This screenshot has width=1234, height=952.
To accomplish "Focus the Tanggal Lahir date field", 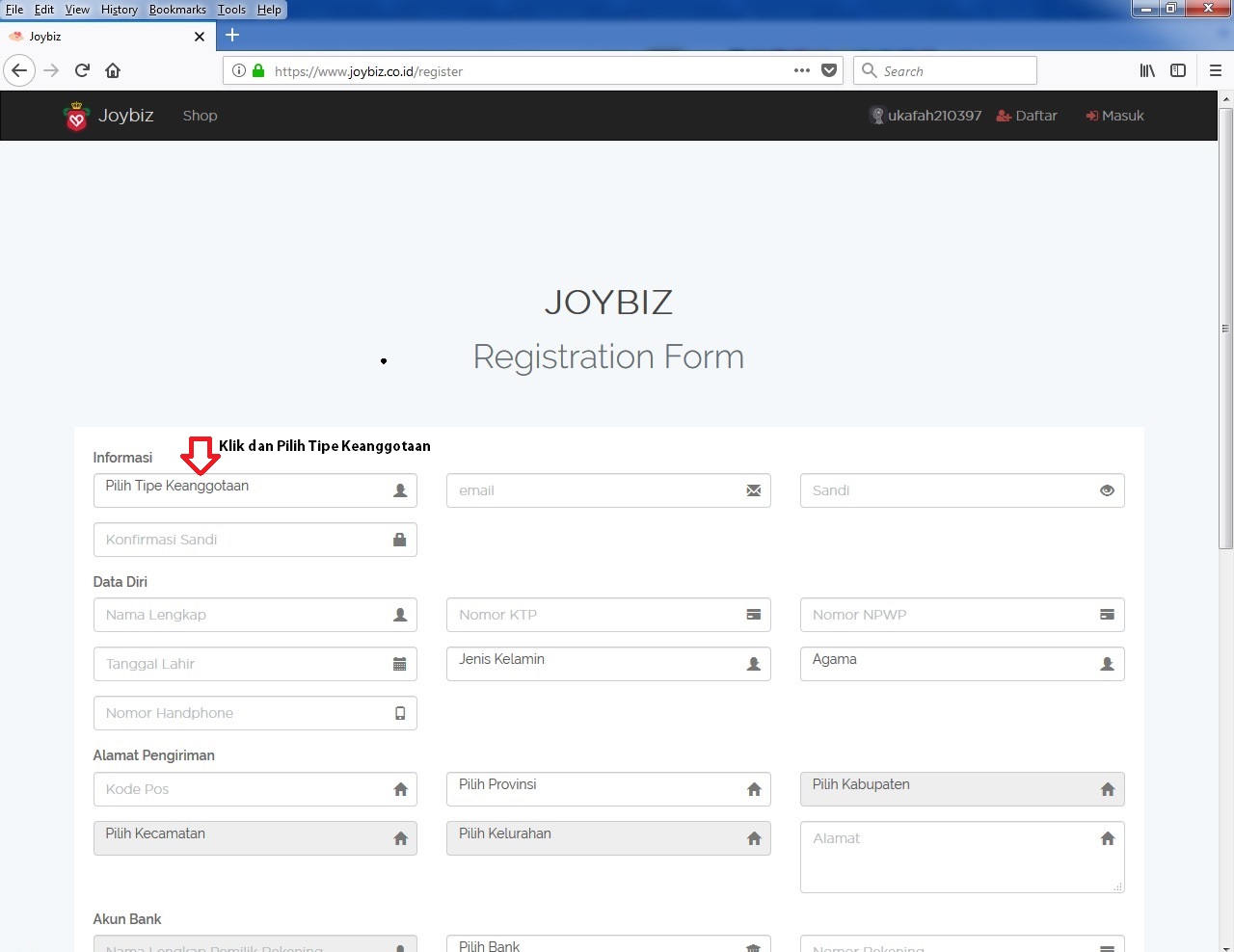I will (255, 664).
